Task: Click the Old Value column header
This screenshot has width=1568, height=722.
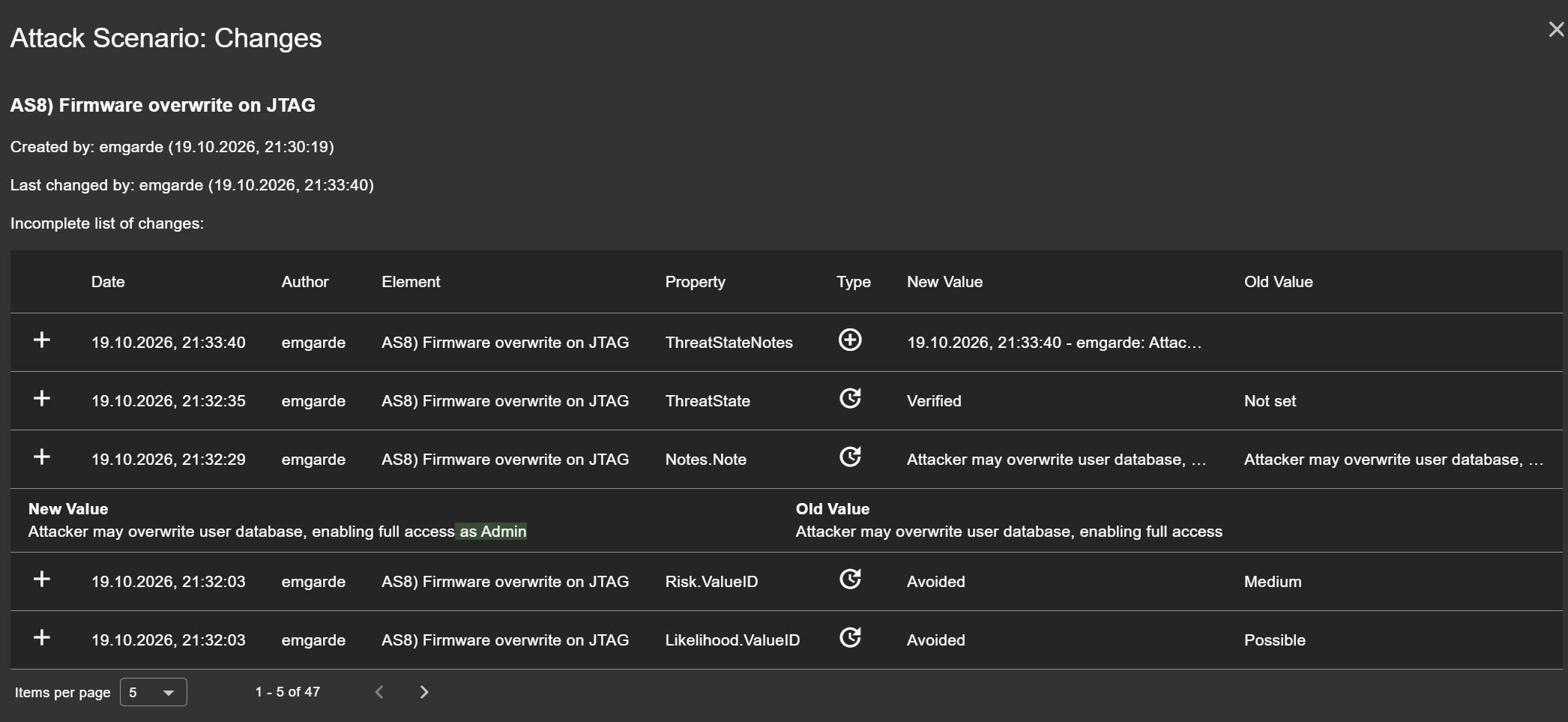Action: (x=1279, y=282)
